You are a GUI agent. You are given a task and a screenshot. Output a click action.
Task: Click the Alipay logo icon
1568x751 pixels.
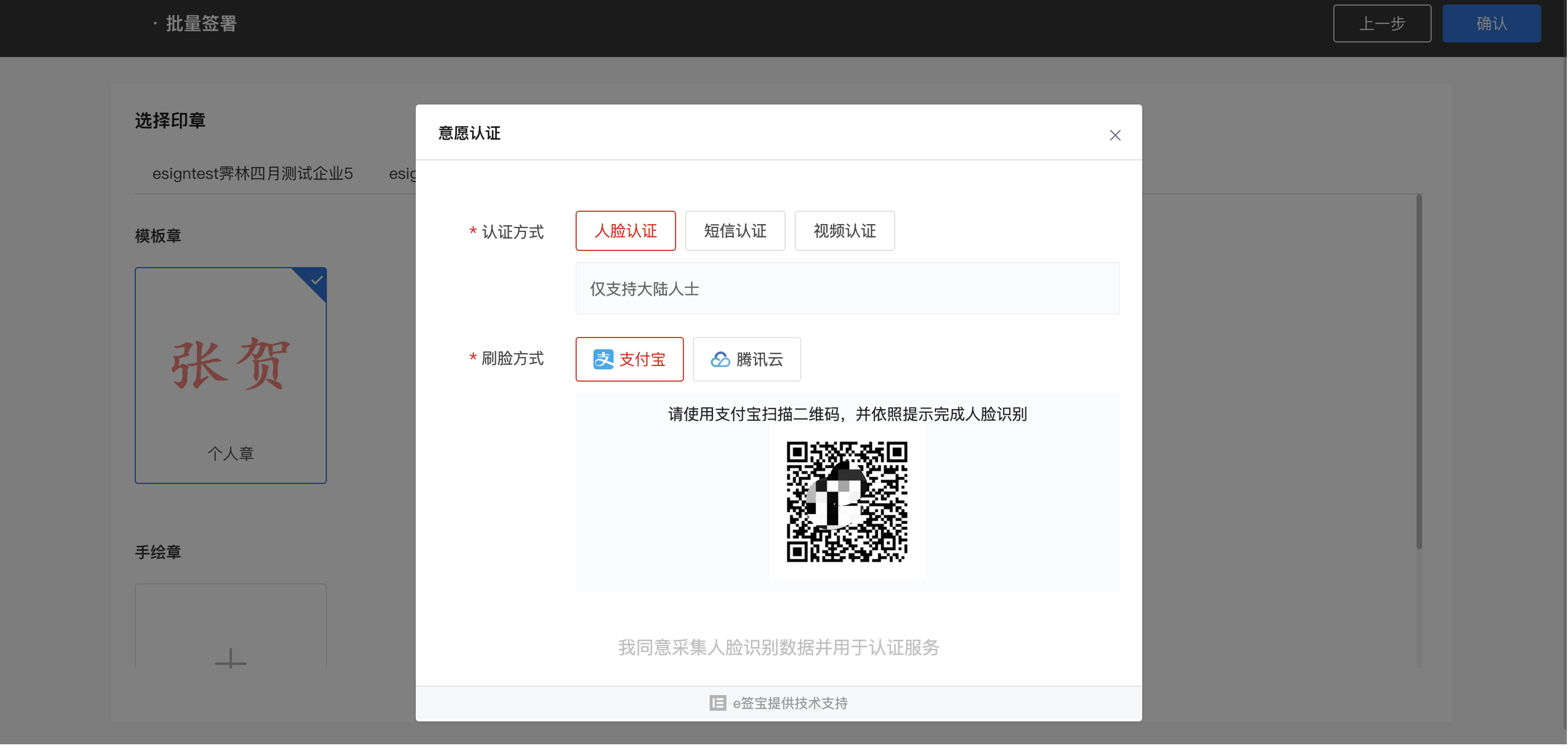point(602,359)
